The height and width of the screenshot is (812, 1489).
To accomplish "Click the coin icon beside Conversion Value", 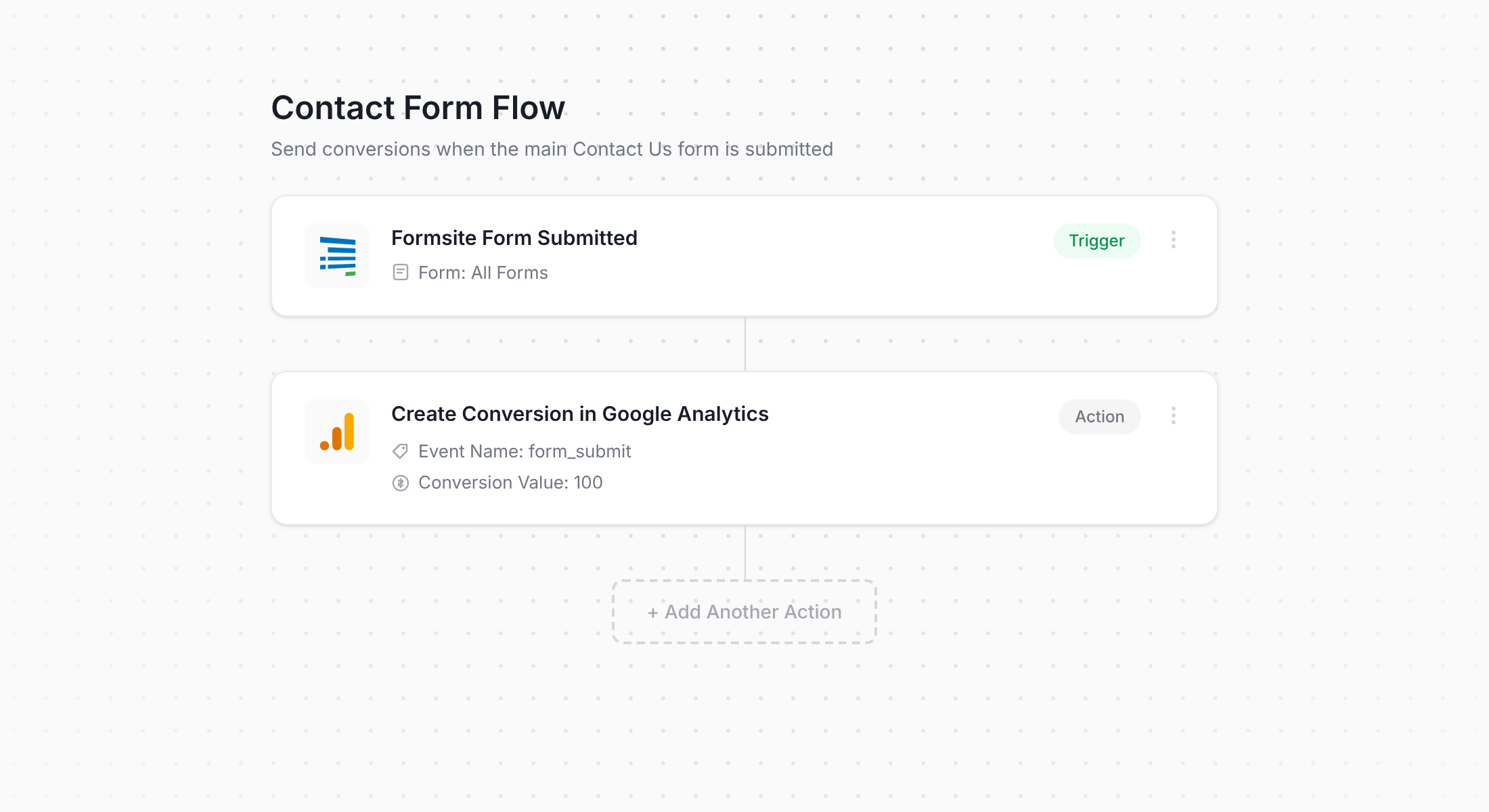I will pos(401,482).
